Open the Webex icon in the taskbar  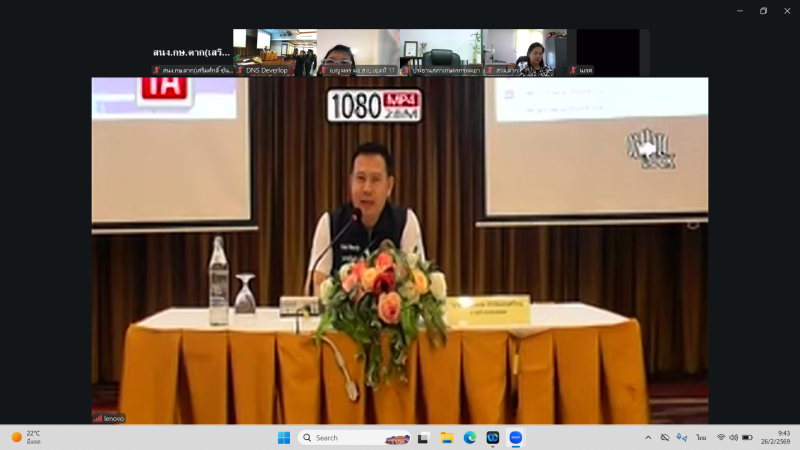click(x=492, y=437)
